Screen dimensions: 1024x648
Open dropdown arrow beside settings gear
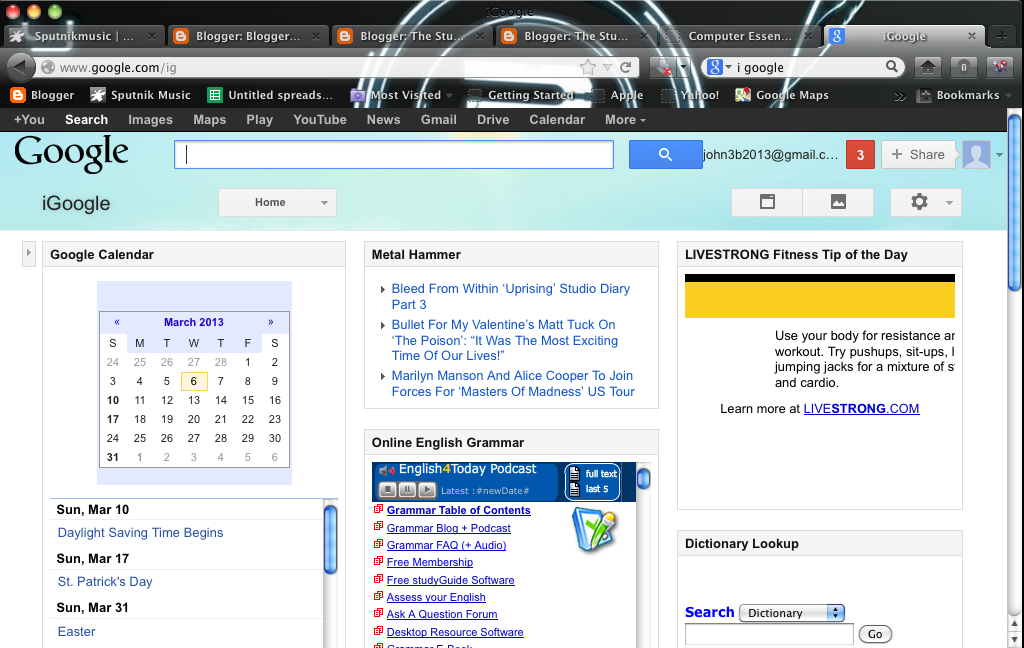(949, 202)
